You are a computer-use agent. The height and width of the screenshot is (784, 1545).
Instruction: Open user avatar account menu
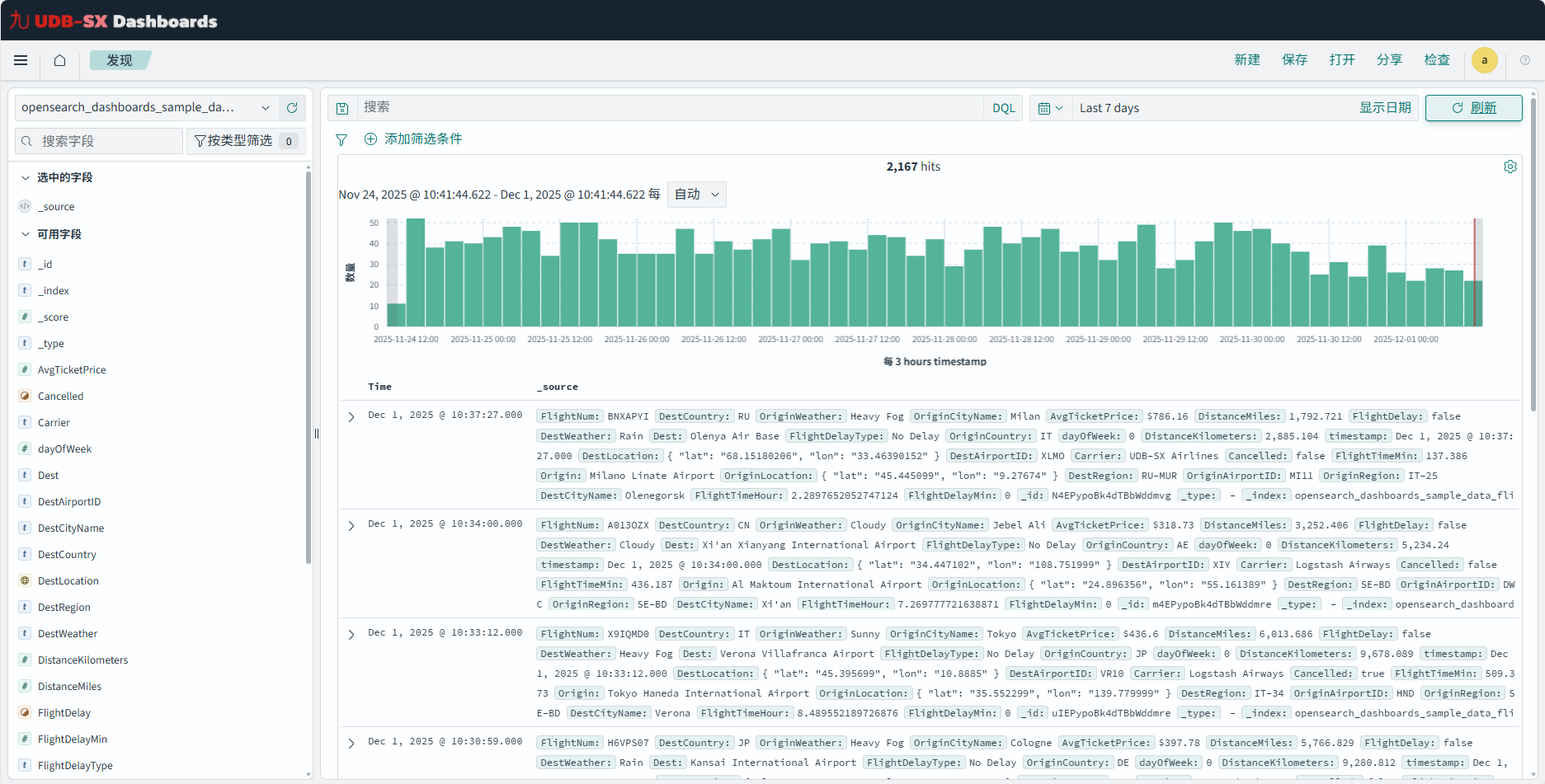(1484, 60)
